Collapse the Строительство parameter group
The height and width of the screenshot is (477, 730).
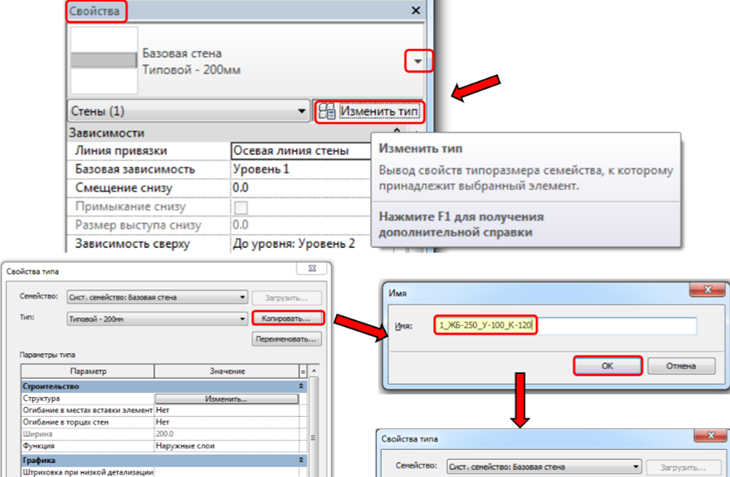coord(301,386)
